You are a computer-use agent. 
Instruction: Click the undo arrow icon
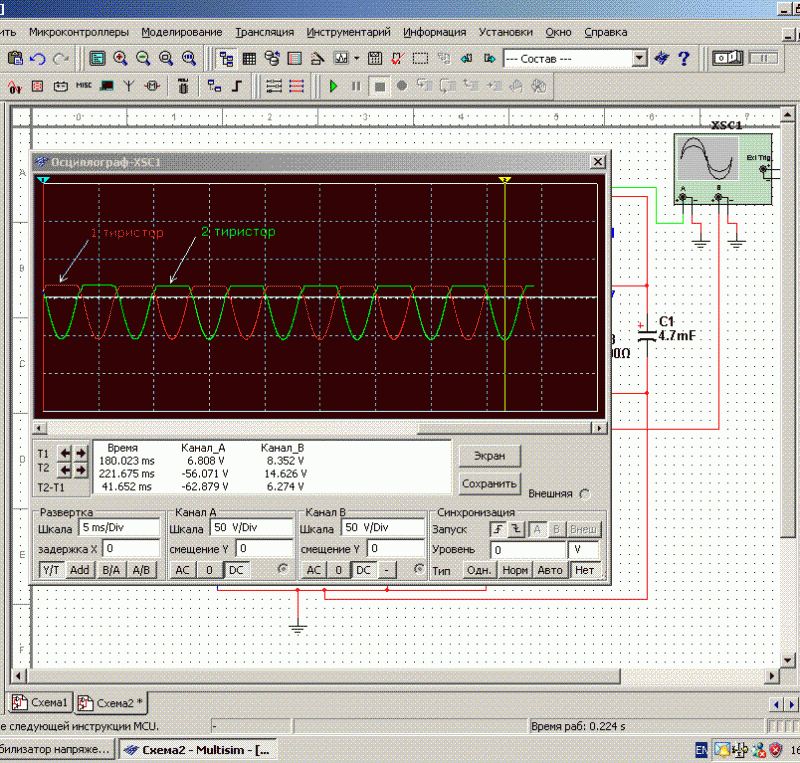pyautogui.click(x=38, y=59)
